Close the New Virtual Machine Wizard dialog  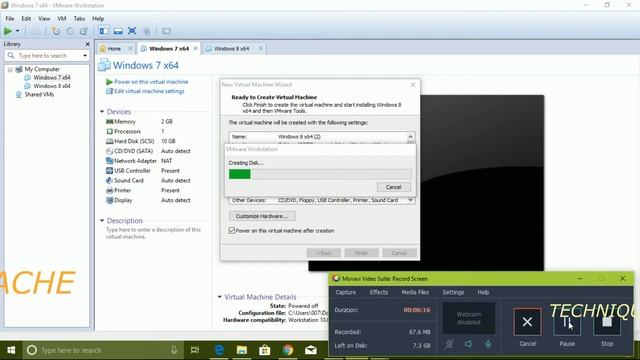(x=413, y=84)
